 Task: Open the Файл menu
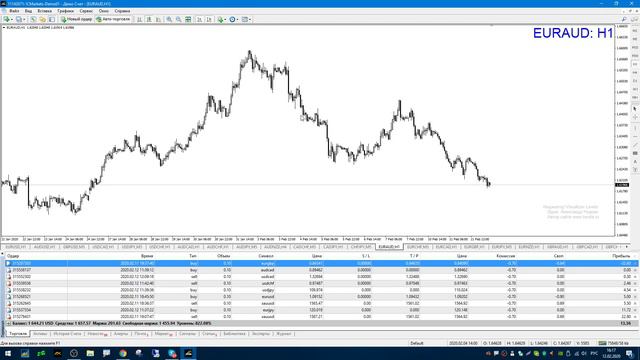click(x=14, y=11)
